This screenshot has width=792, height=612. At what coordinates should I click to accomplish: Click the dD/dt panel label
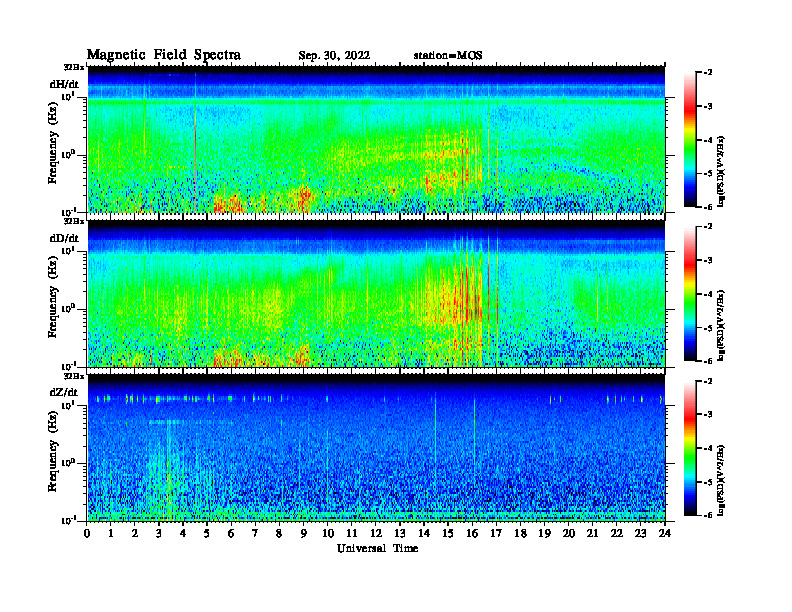point(64,238)
